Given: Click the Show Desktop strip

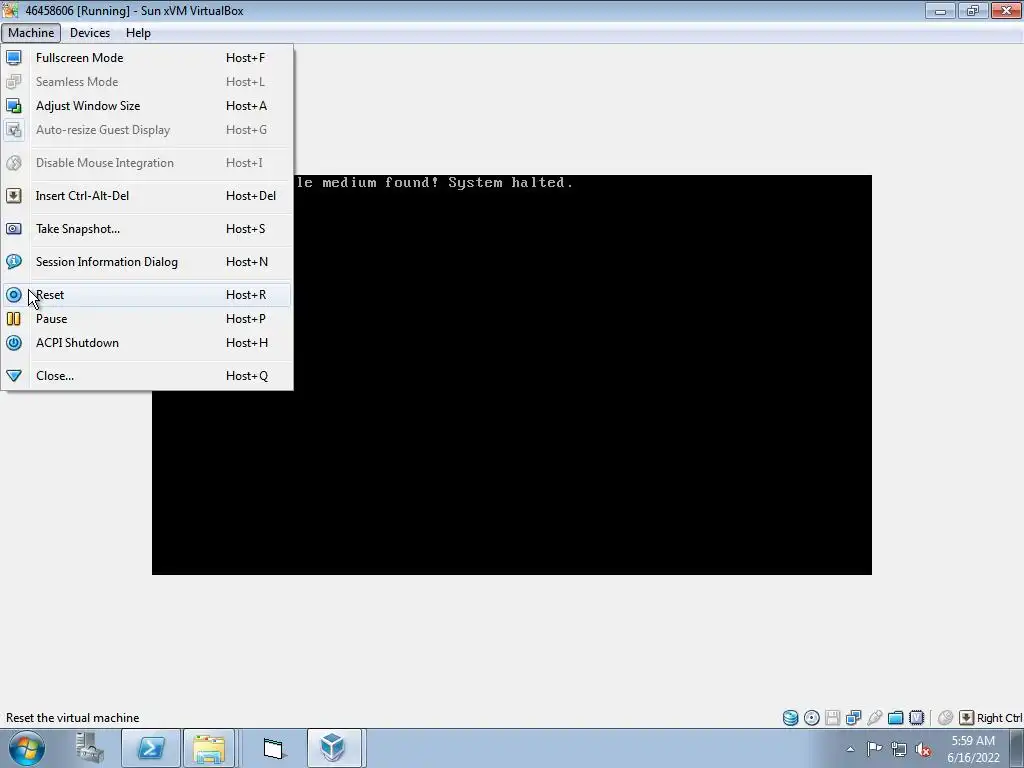Looking at the screenshot, I should click(x=1017, y=749).
